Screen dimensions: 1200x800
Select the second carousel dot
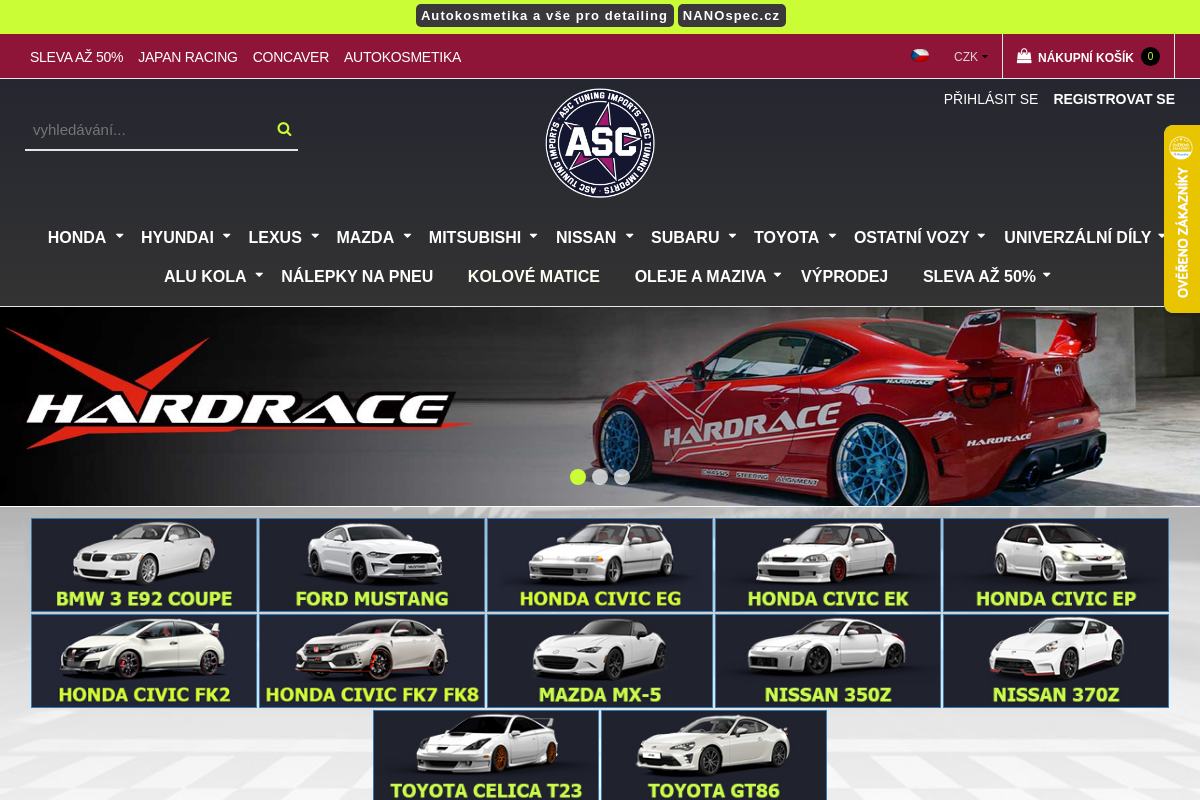click(600, 477)
